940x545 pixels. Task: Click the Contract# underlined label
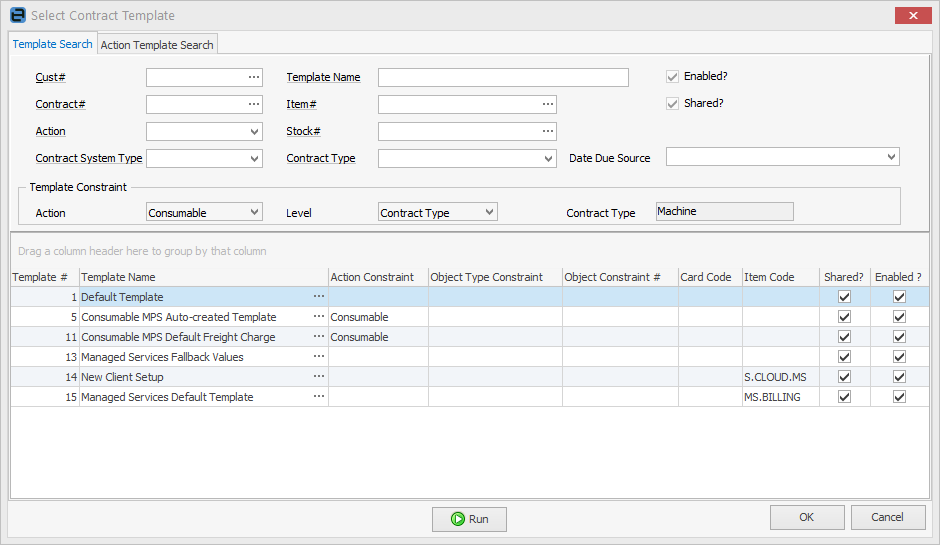[x=61, y=104]
